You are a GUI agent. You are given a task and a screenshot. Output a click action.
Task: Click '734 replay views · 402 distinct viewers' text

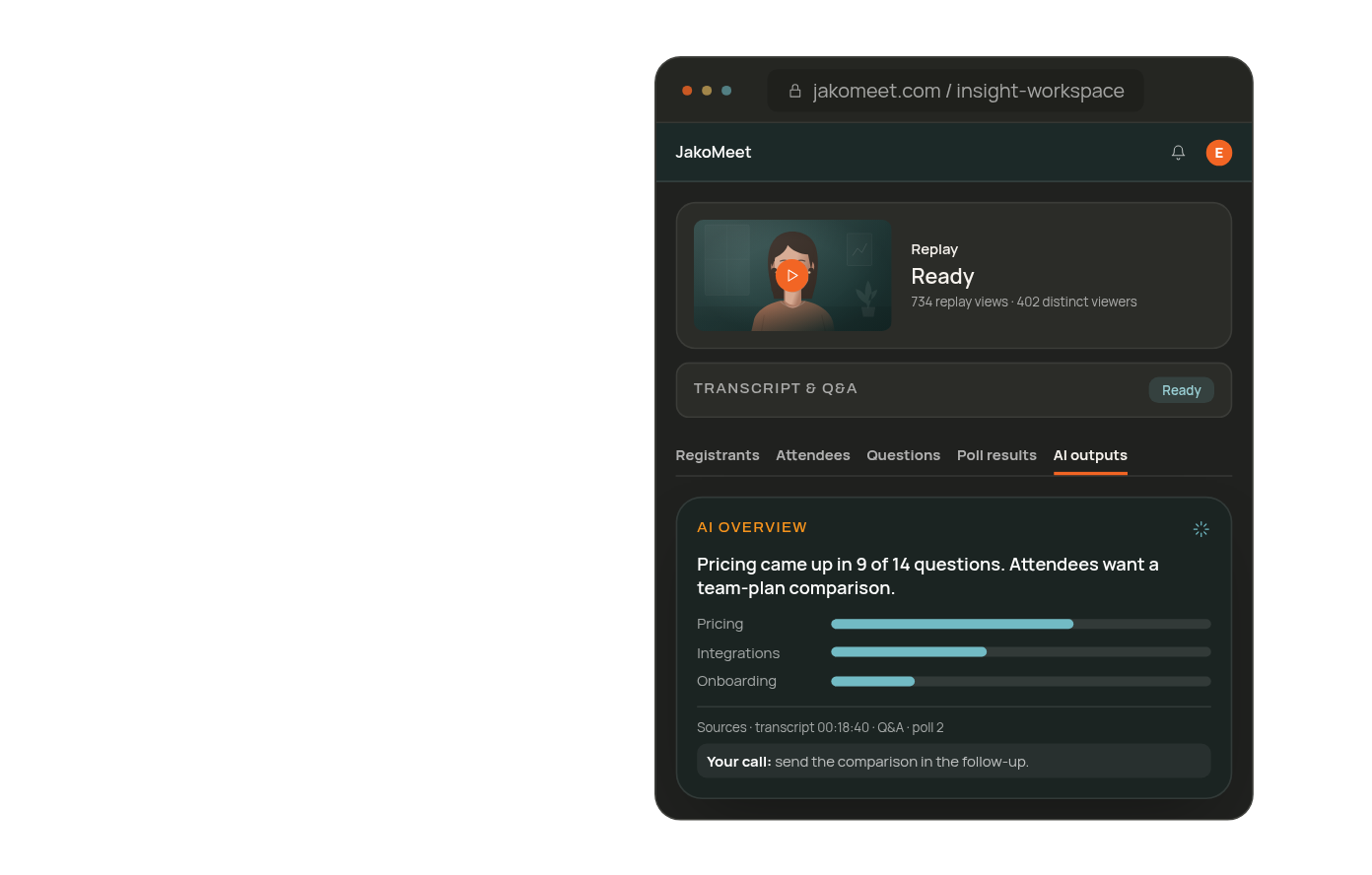tap(1024, 302)
